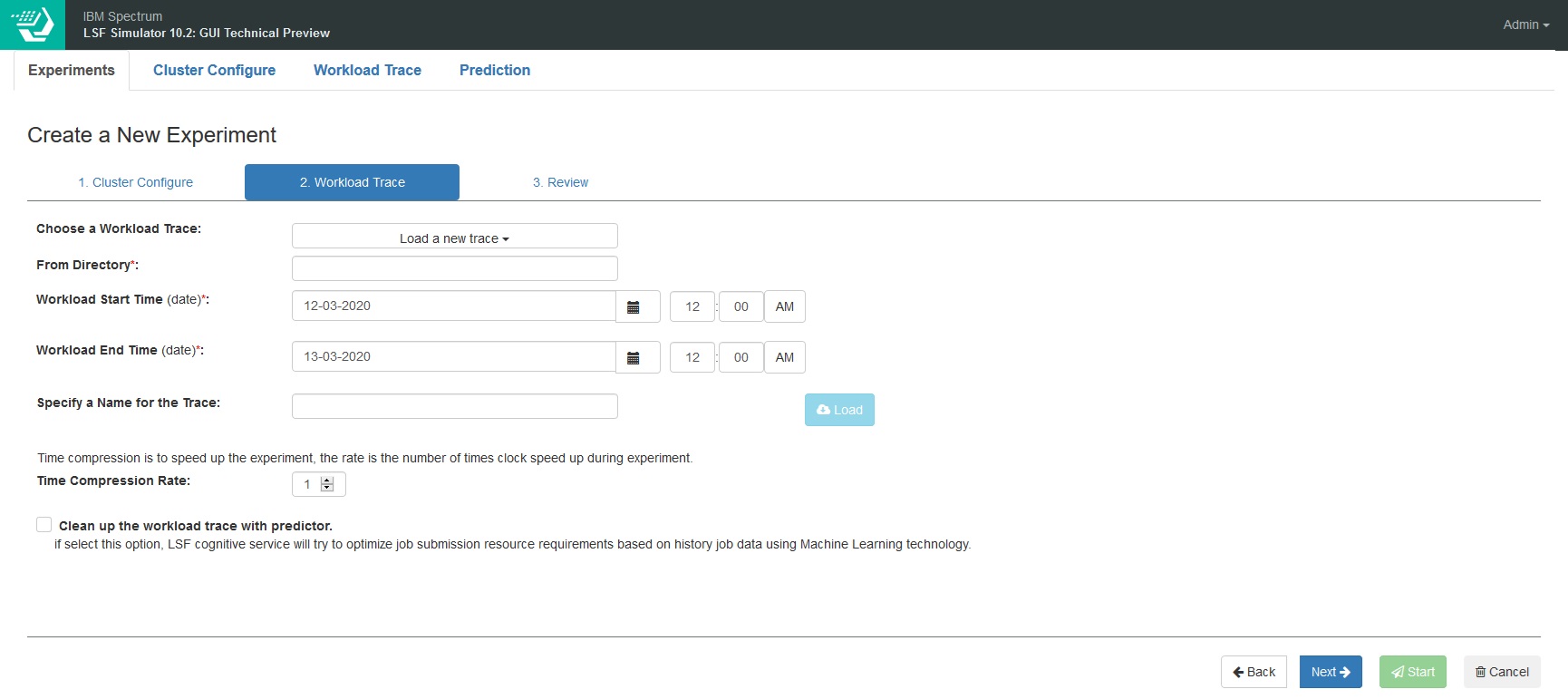Click the start time minutes field
This screenshot has width=1568, height=699.
pyautogui.click(x=741, y=306)
